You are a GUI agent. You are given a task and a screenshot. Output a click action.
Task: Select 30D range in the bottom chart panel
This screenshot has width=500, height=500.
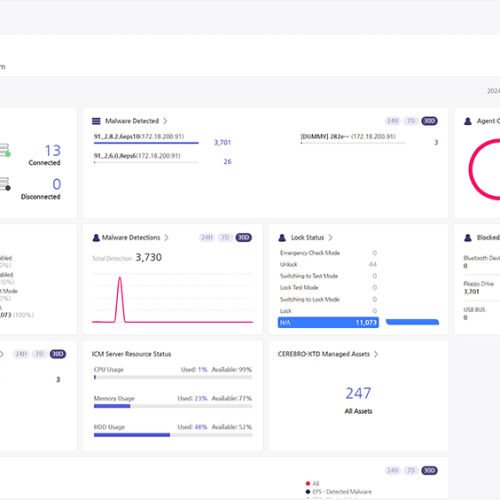[429, 470]
